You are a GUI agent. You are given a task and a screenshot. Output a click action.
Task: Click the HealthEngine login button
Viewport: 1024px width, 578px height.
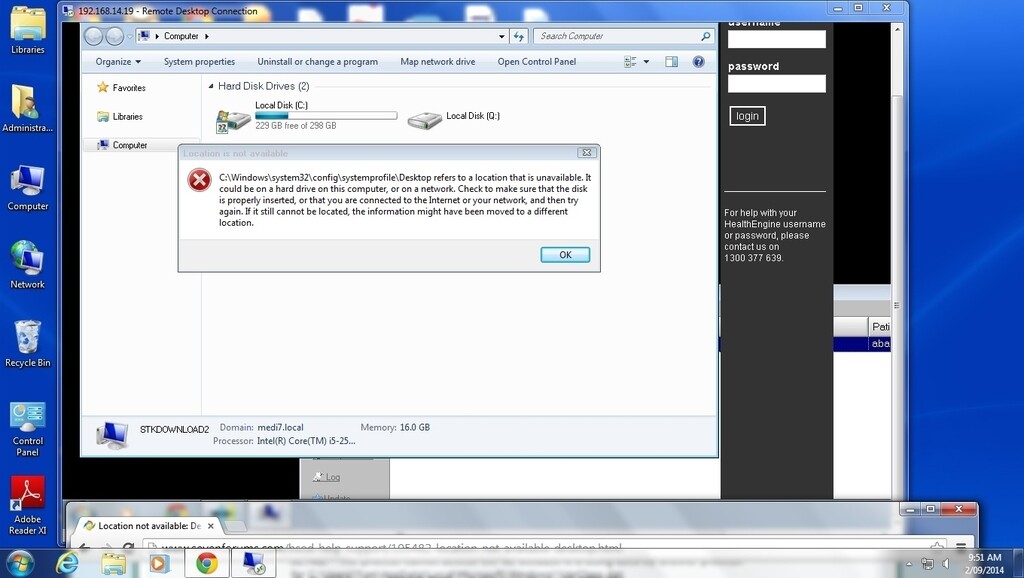[746, 116]
